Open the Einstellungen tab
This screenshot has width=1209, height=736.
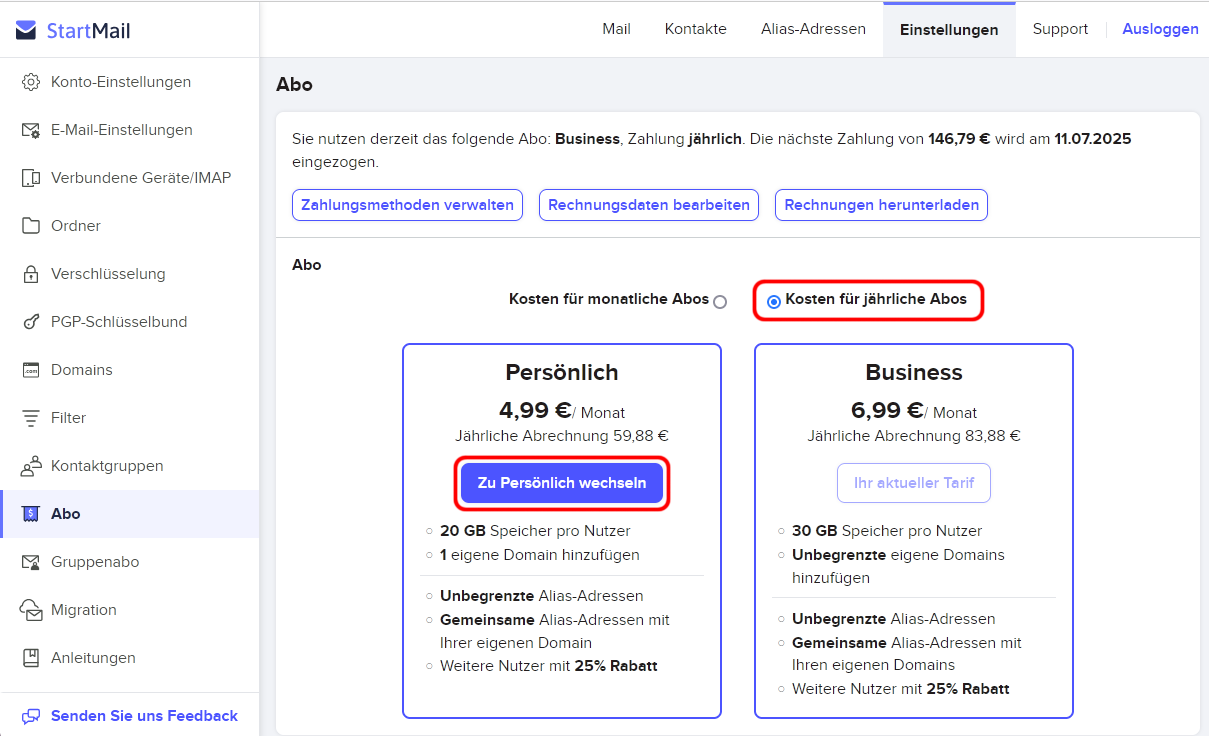coord(949,30)
